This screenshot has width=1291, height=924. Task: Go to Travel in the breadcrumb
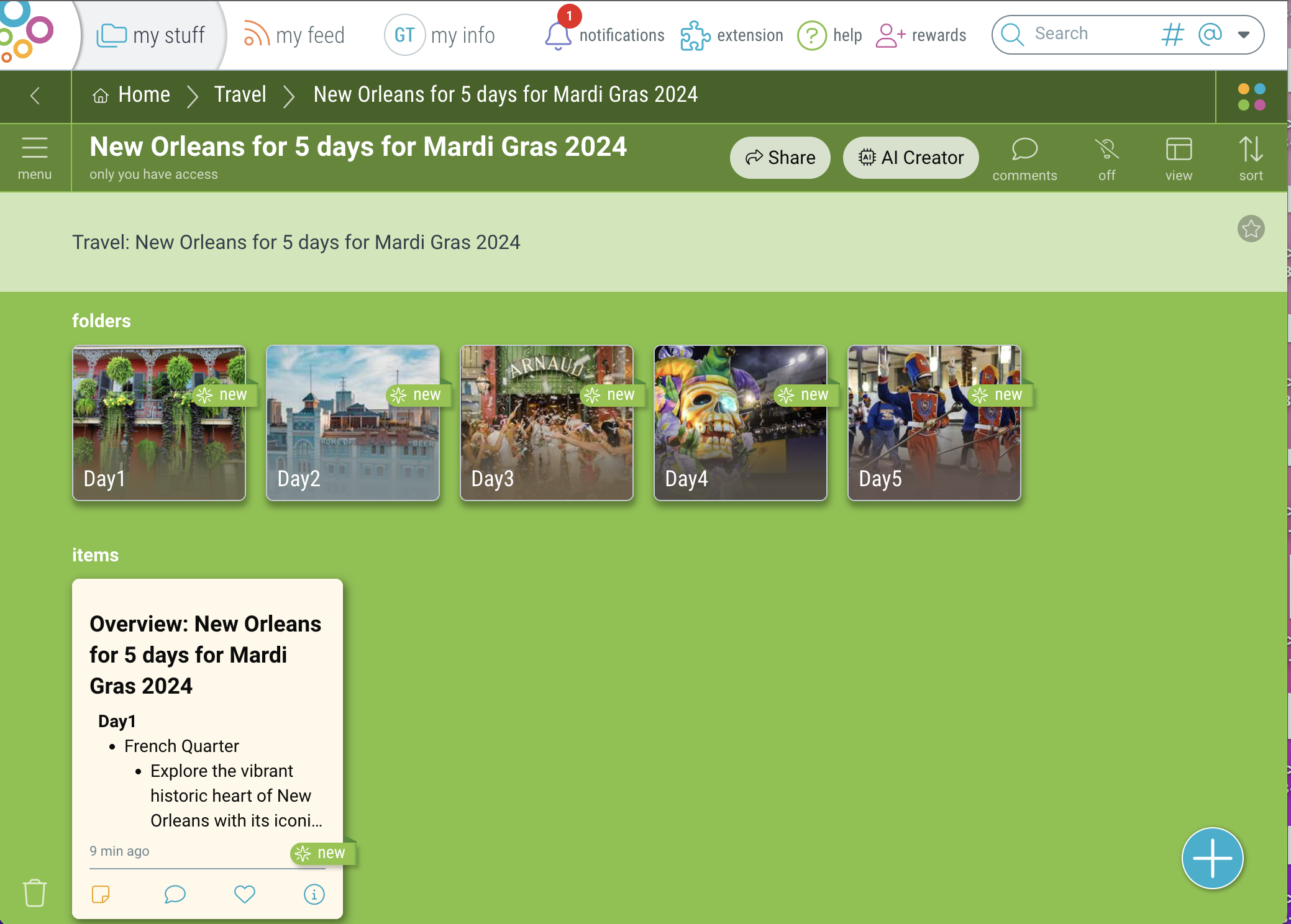(x=240, y=95)
